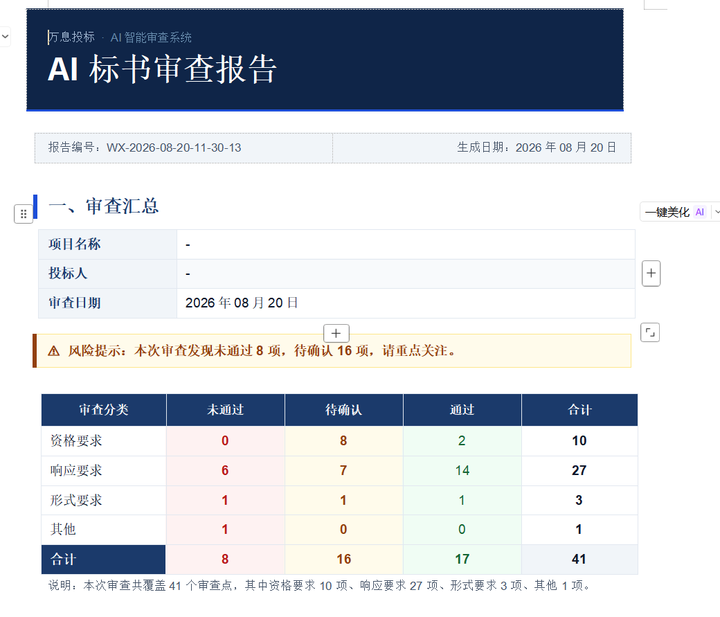Viewport: 720px width, 617px height.
Task: Select the report number WX-2026-08-20-11-30-13
Action: click(174, 148)
